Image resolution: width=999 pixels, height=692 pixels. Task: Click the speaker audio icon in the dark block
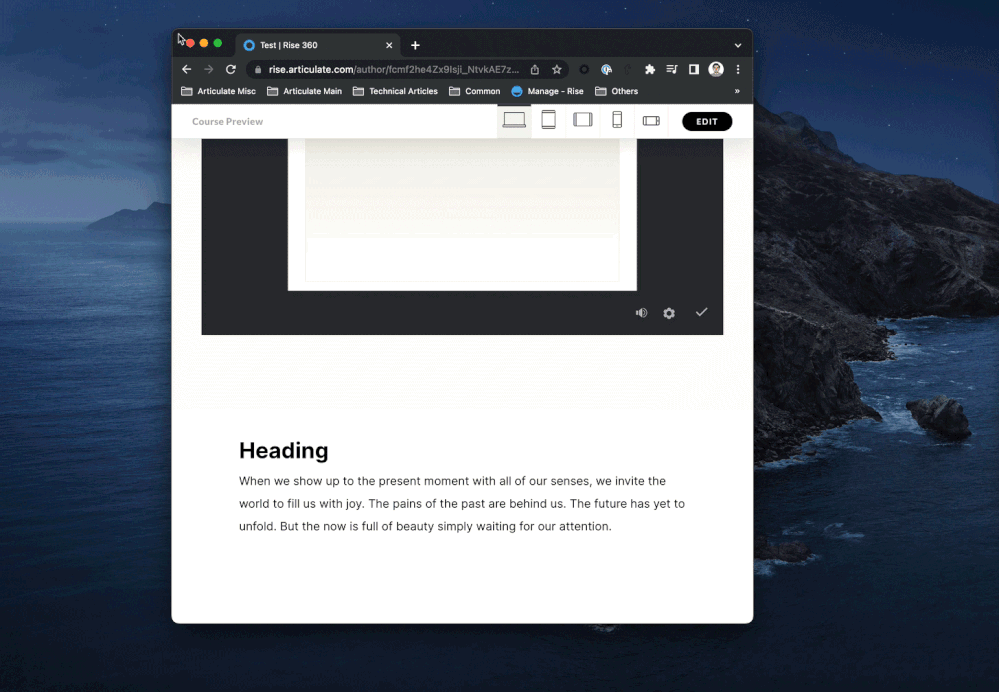tap(641, 313)
